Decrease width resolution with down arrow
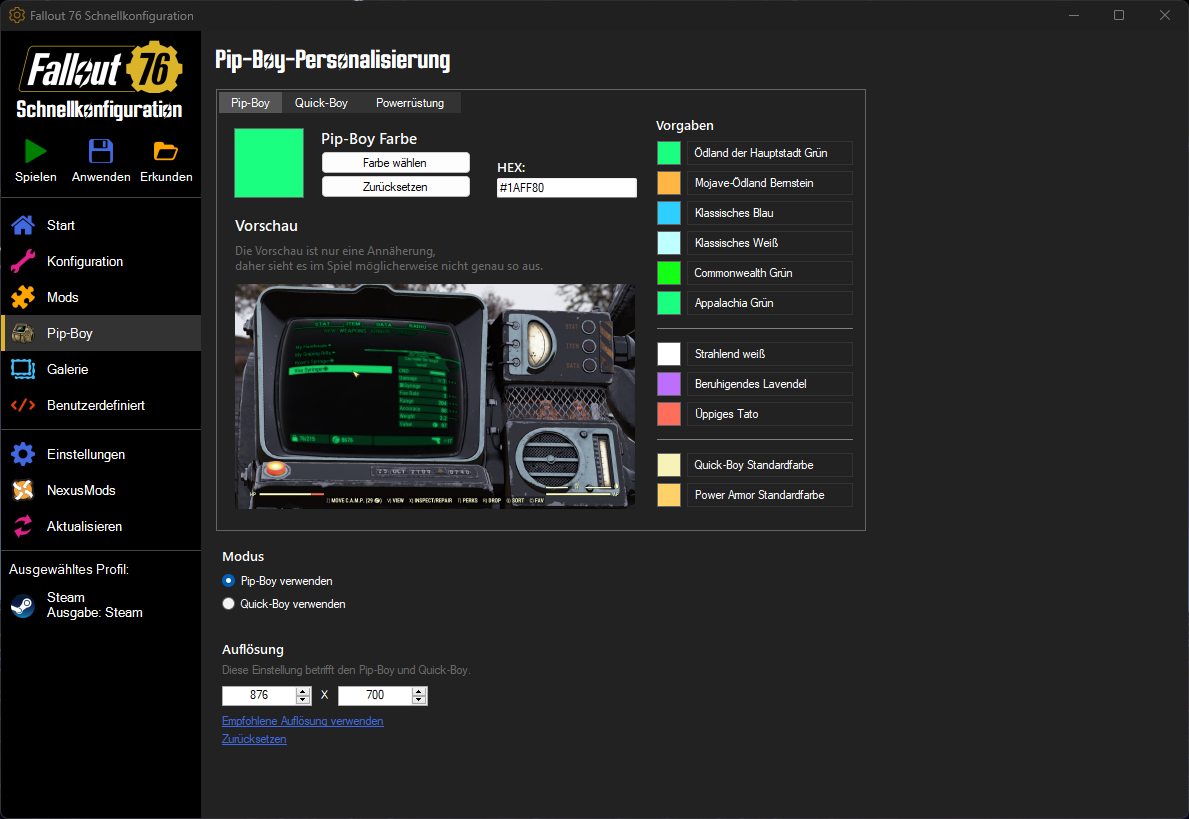The width and height of the screenshot is (1189, 819). (303, 700)
